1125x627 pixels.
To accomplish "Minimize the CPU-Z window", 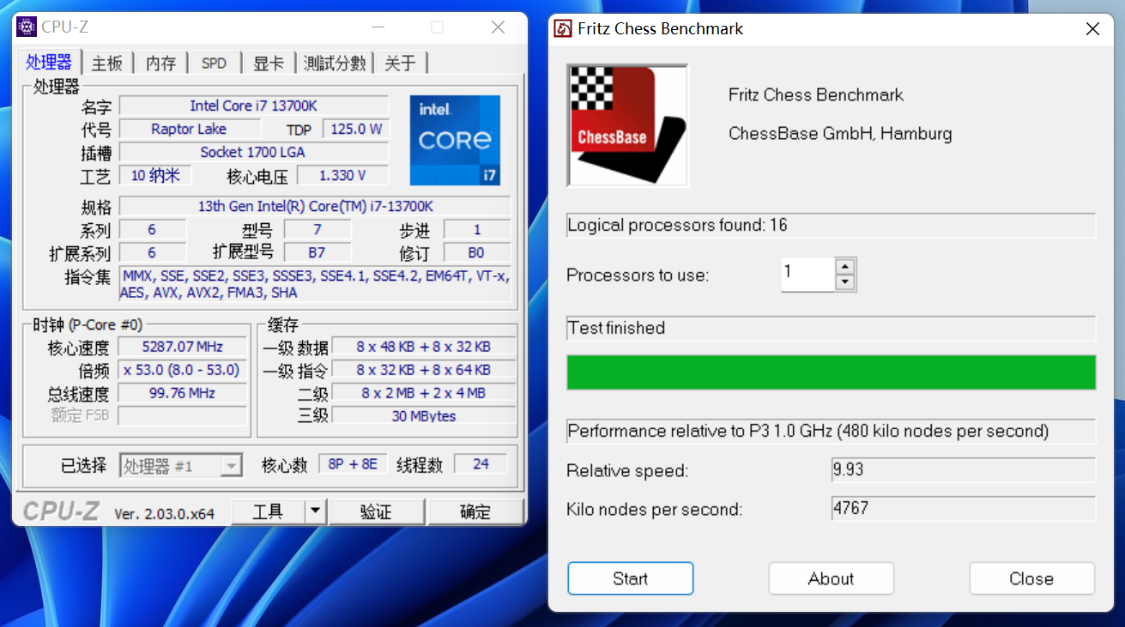I will 378,27.
